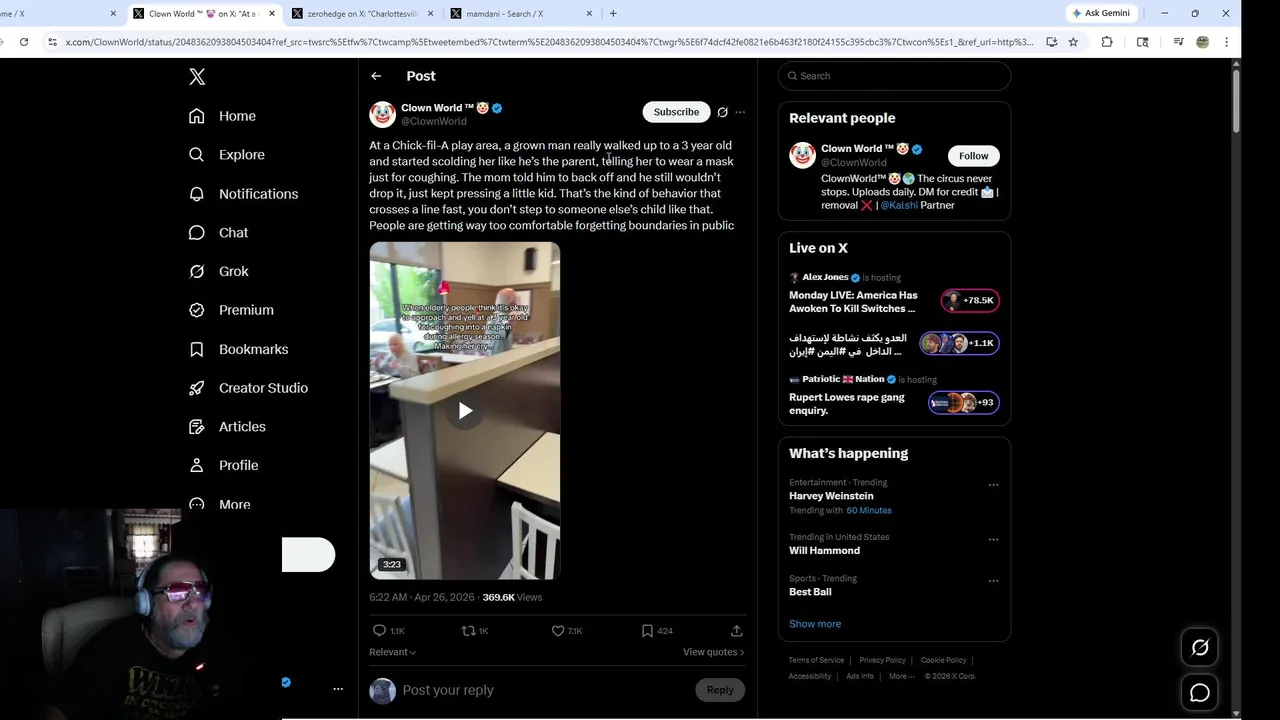Image resolution: width=1280 pixels, height=720 pixels.
Task: Open Alex Jones Monday LIVE broadcast
Action: point(894,295)
